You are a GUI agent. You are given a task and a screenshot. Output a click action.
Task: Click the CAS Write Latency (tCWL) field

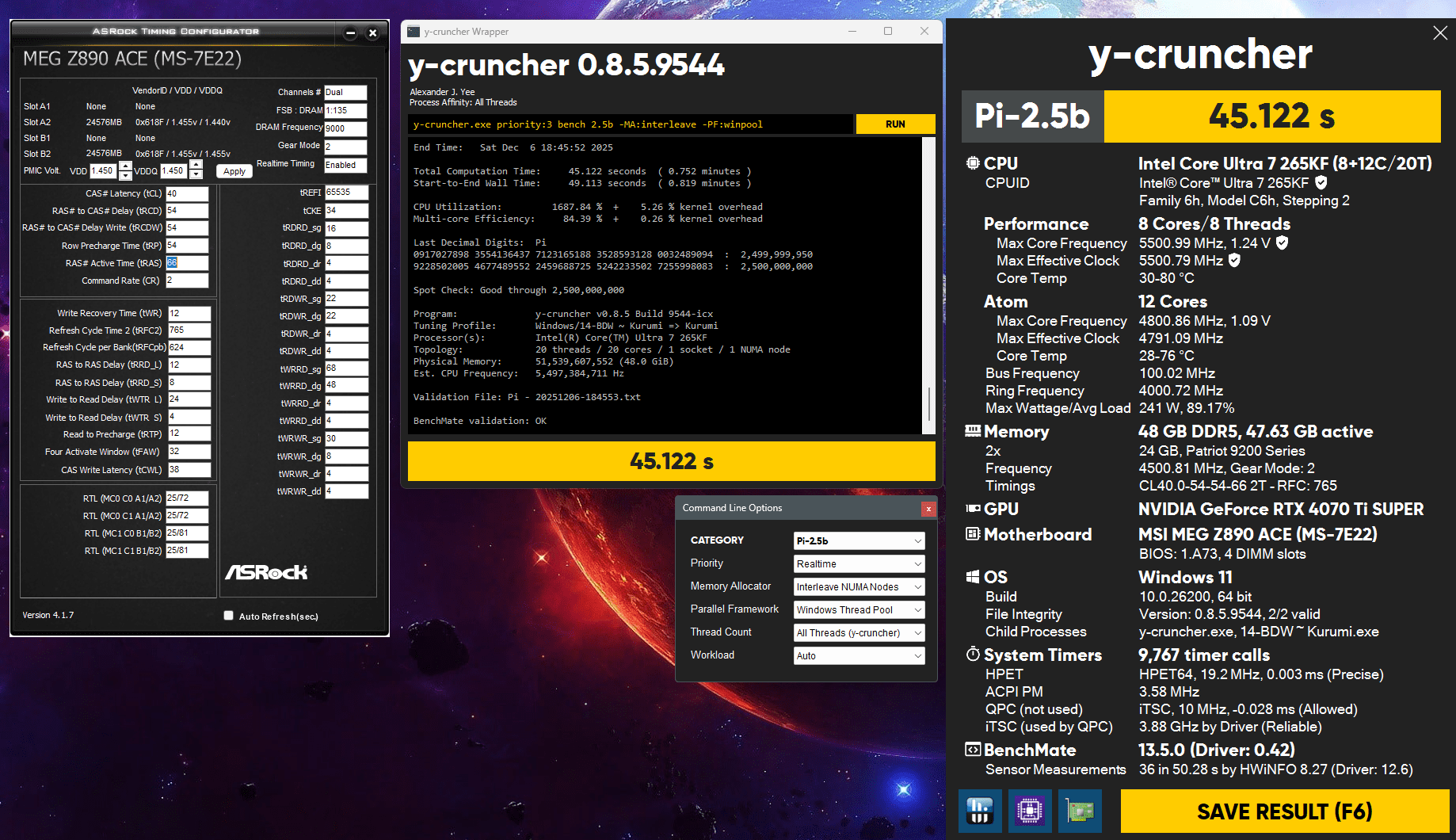[x=189, y=470]
